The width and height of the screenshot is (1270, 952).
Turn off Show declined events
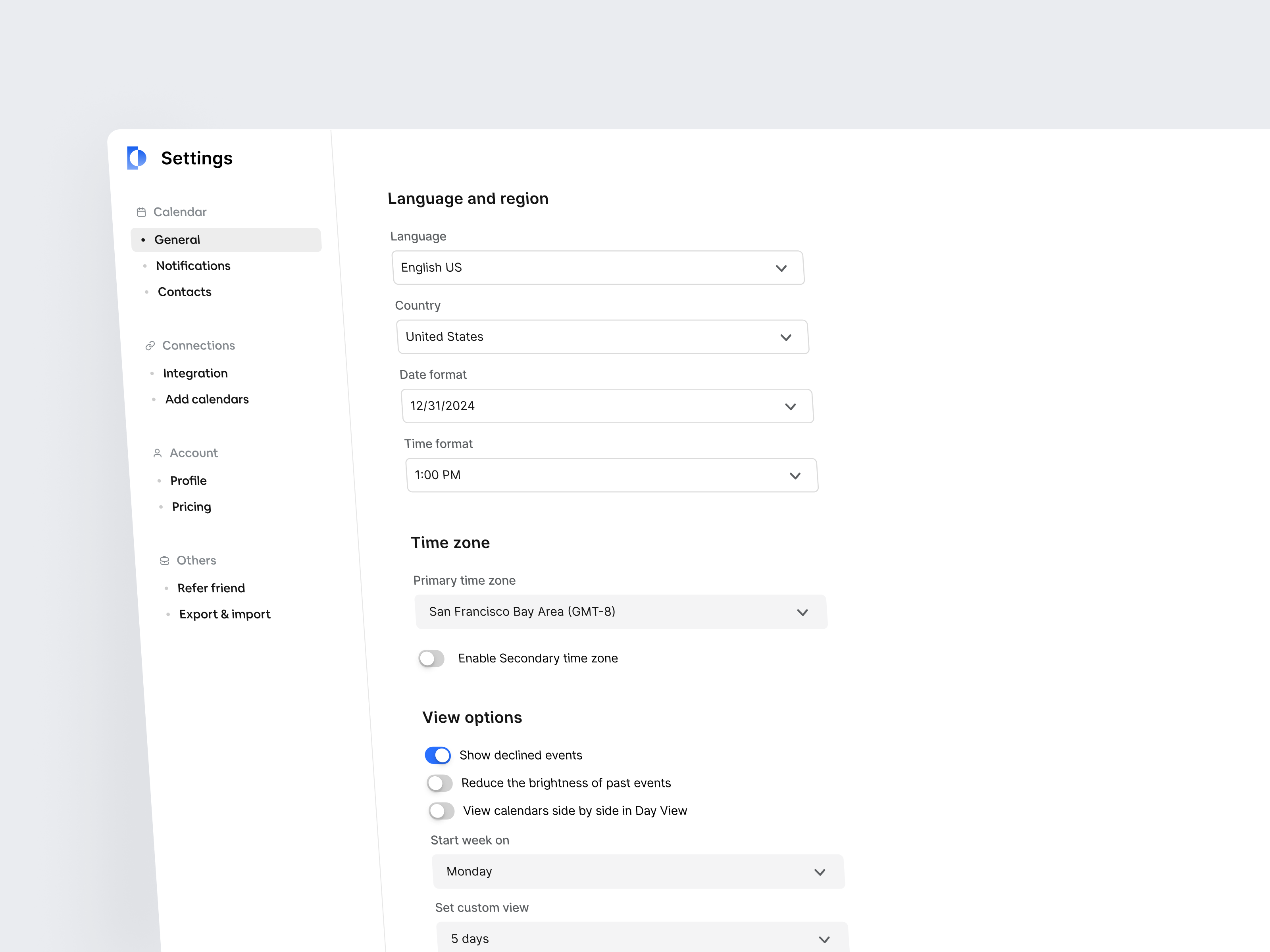pos(438,755)
